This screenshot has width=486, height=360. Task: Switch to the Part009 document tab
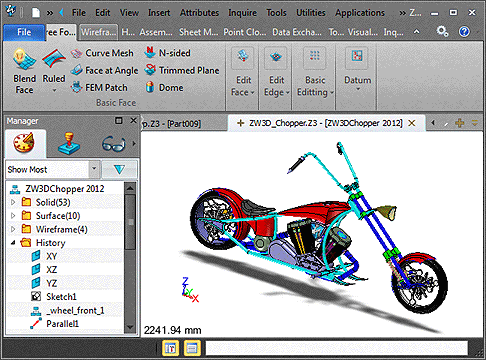coord(171,123)
